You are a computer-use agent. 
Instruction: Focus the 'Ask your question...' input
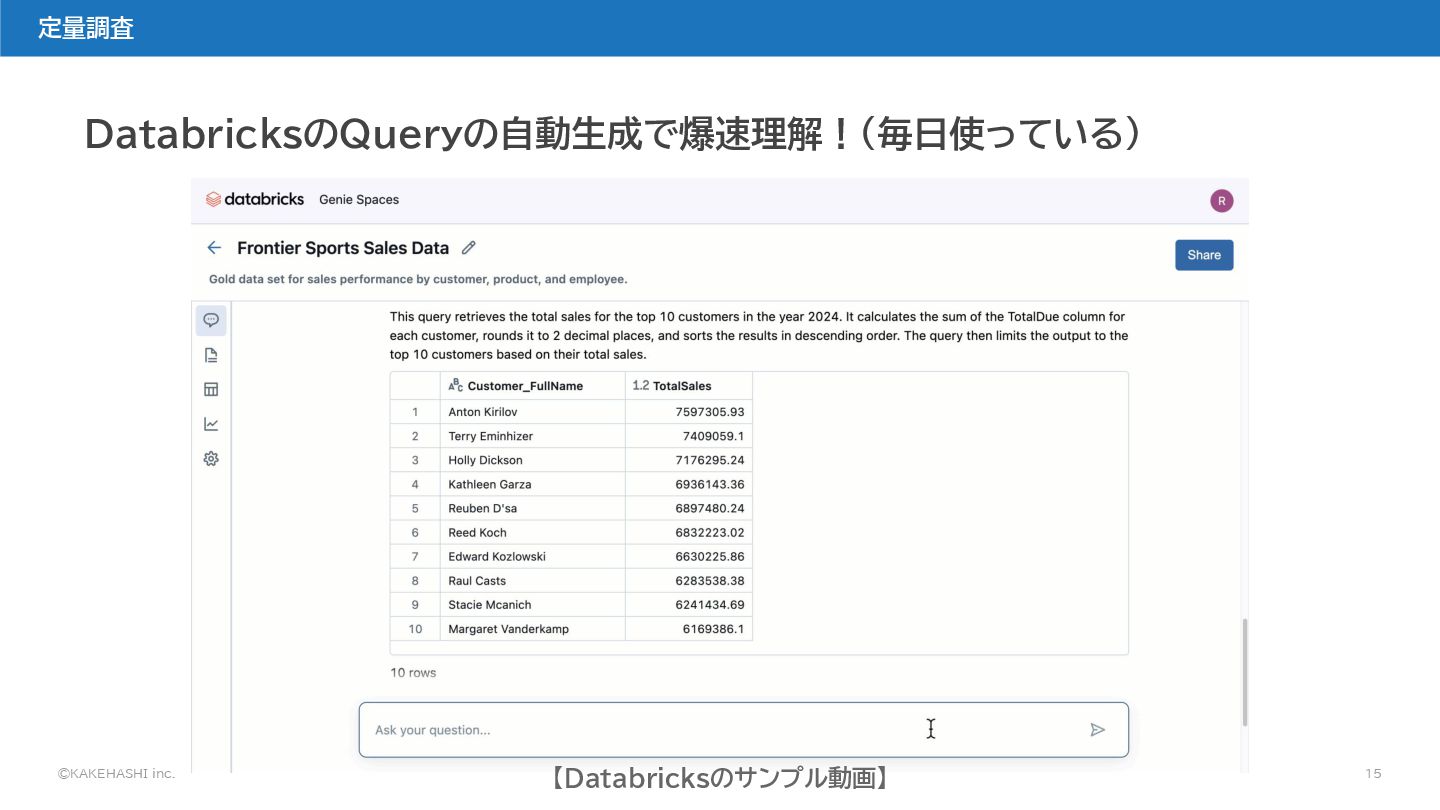[x=743, y=730]
